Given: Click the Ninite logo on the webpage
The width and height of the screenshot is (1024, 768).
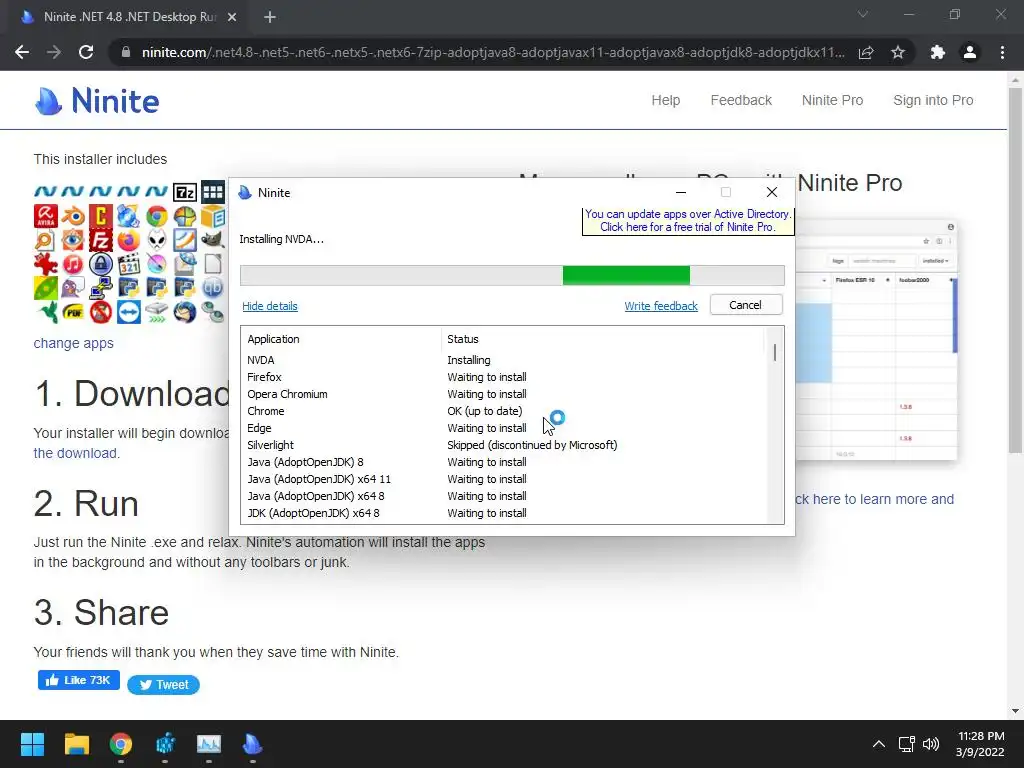Looking at the screenshot, I should (x=97, y=101).
